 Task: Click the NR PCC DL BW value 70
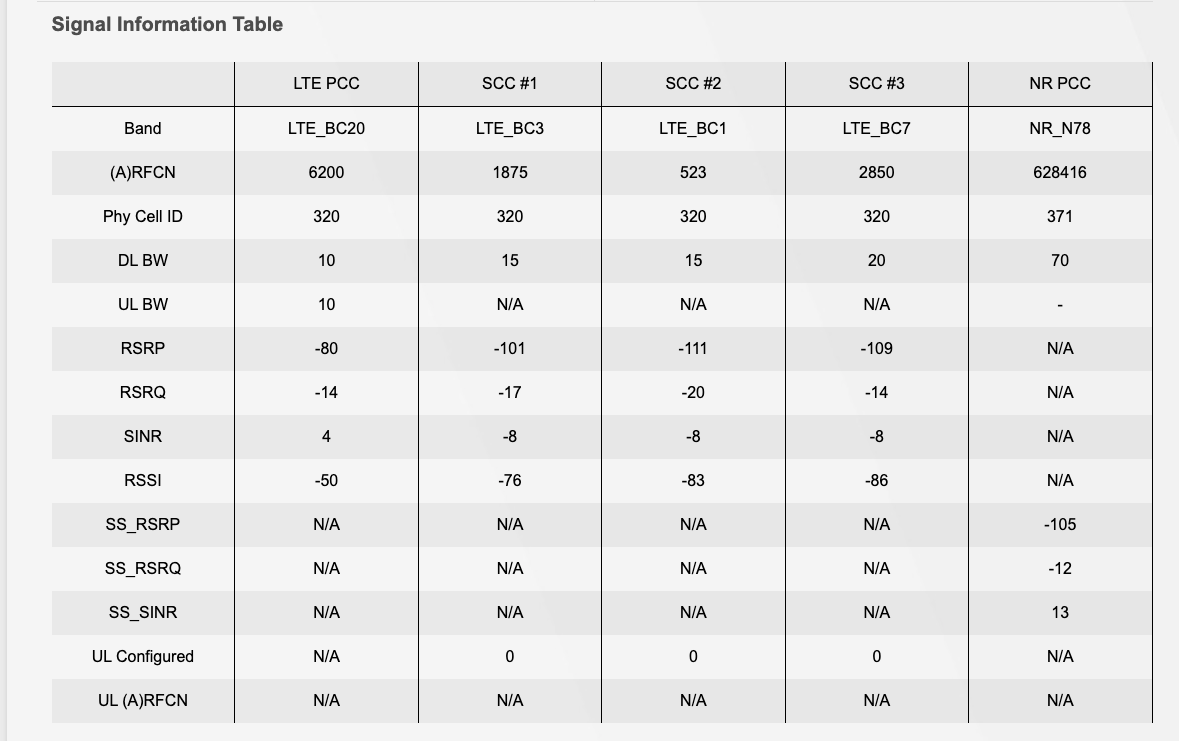[1060, 260]
